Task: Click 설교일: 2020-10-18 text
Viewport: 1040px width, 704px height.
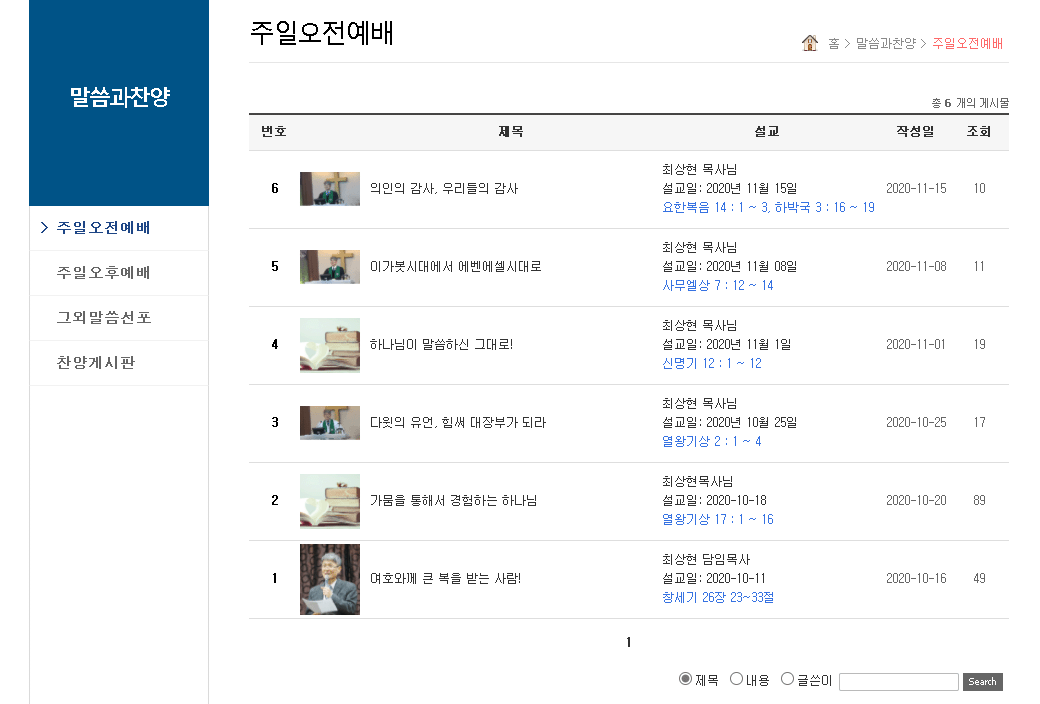Action: coord(714,500)
